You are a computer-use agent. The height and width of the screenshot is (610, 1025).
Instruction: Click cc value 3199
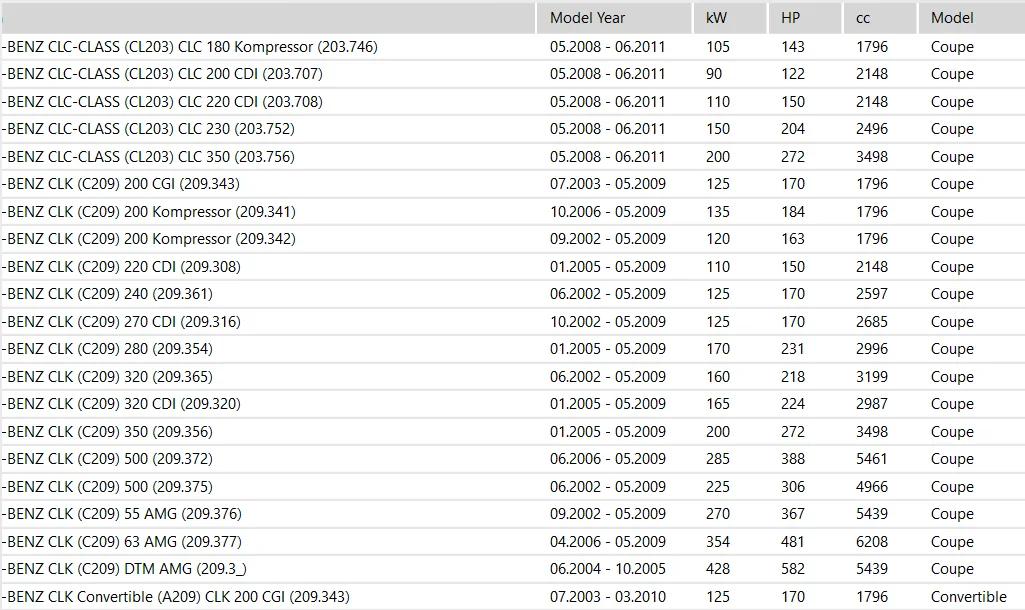[x=872, y=377]
